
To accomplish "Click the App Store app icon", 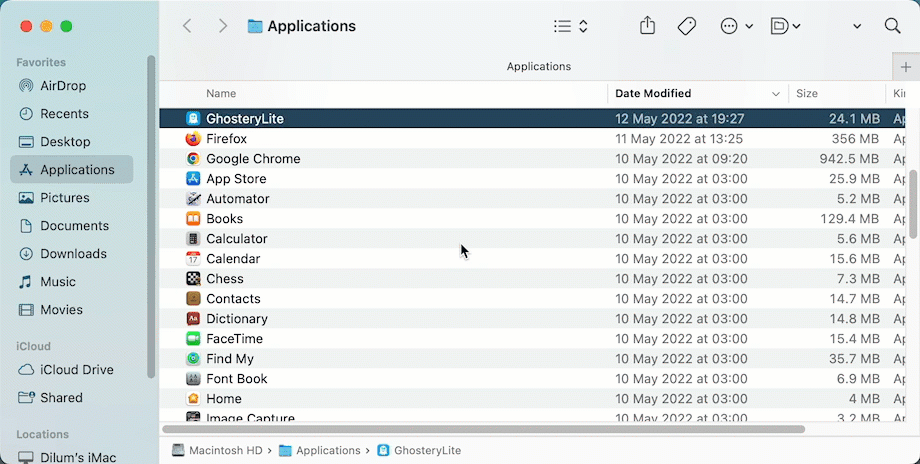I will 193,178.
